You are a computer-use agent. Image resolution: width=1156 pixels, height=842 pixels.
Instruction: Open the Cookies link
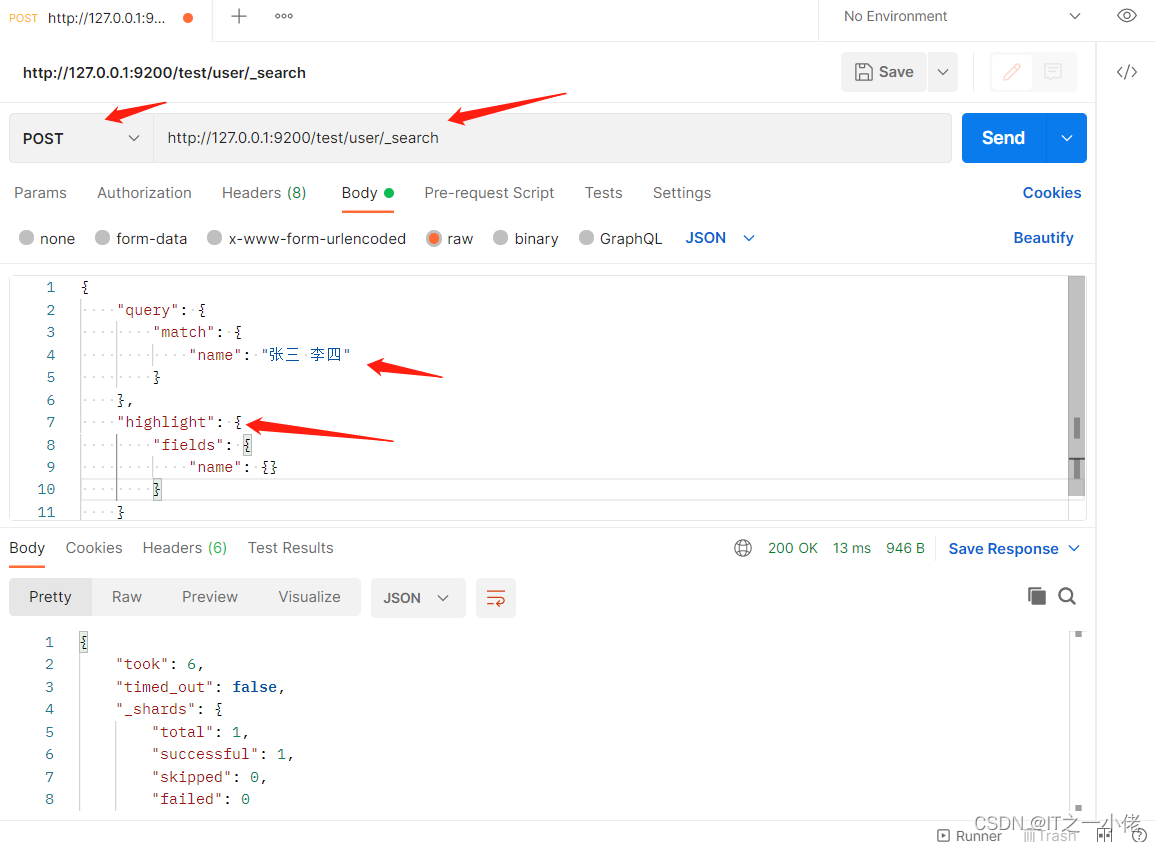pos(1051,192)
